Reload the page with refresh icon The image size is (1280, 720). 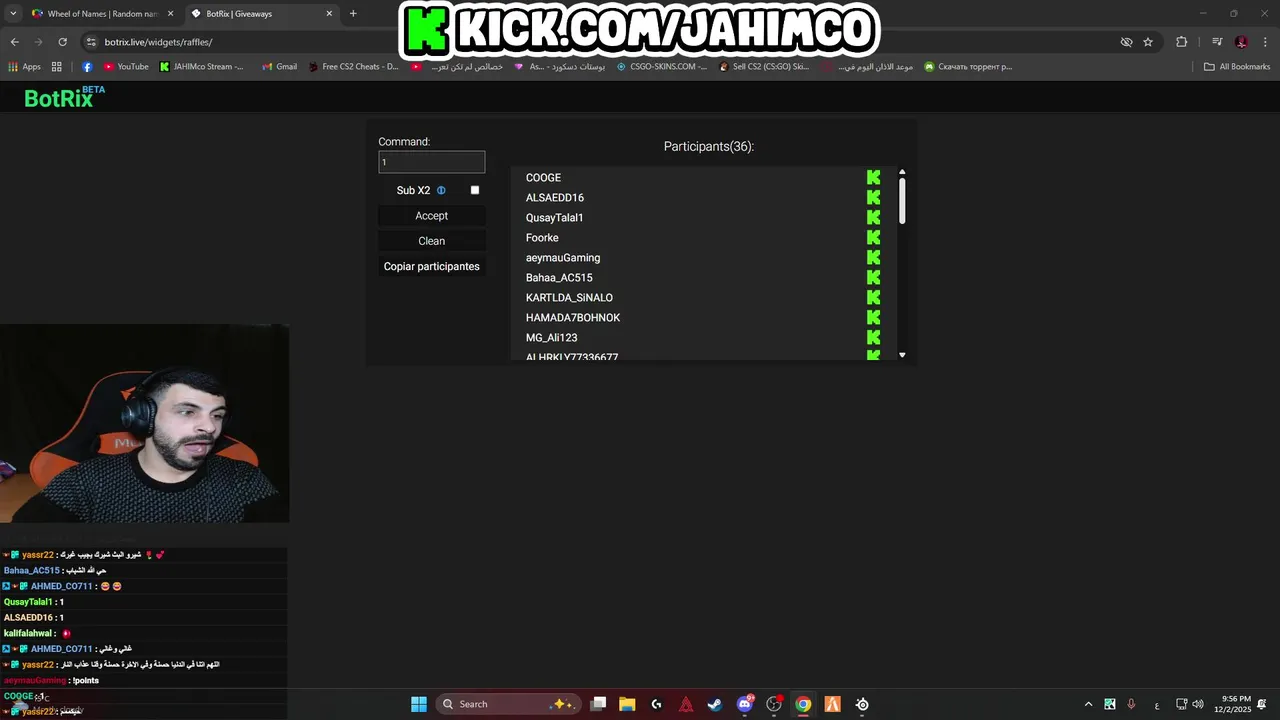click(x=62, y=42)
